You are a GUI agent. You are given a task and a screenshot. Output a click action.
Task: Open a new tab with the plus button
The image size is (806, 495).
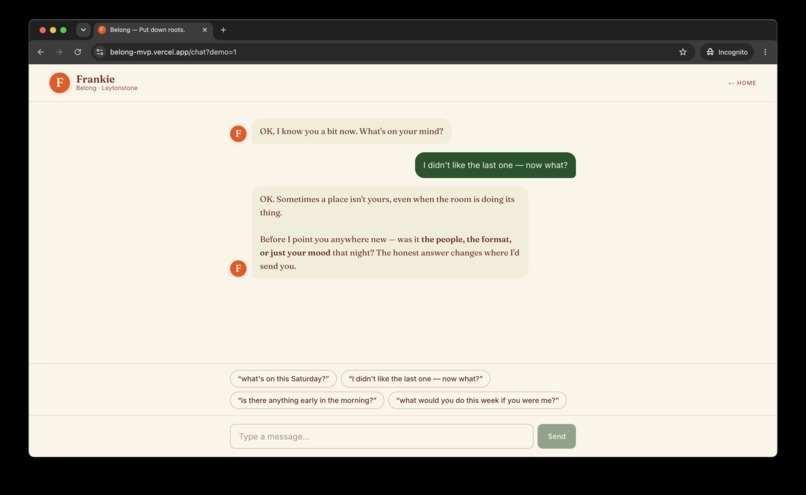click(x=223, y=30)
